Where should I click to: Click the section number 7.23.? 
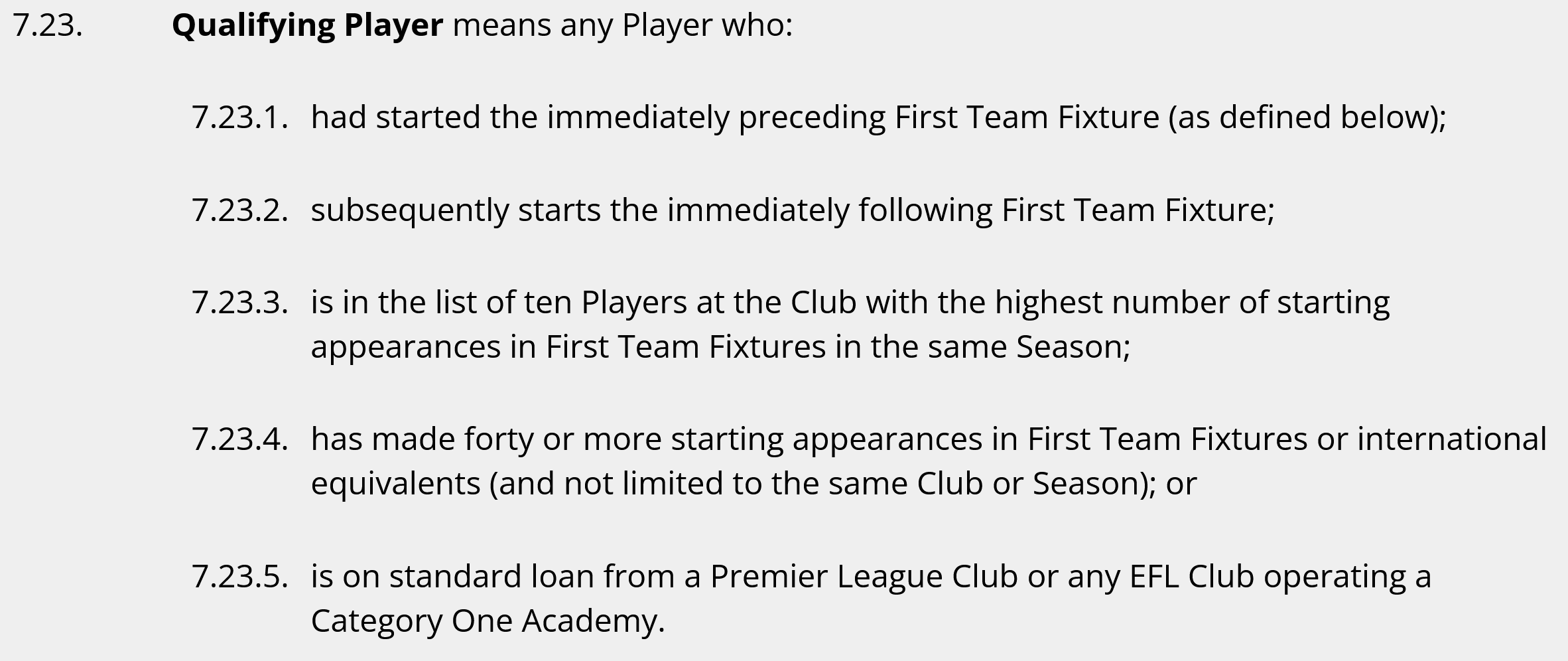[x=48, y=26]
